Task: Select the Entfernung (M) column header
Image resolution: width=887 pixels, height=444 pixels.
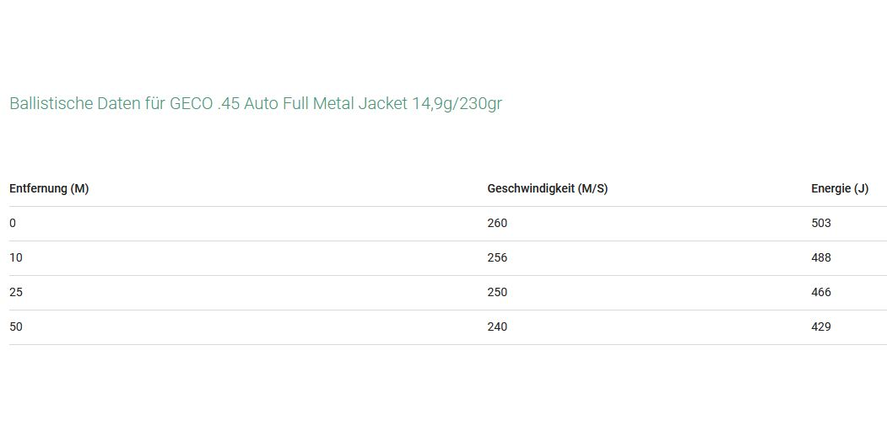Action: pyautogui.click(x=49, y=188)
